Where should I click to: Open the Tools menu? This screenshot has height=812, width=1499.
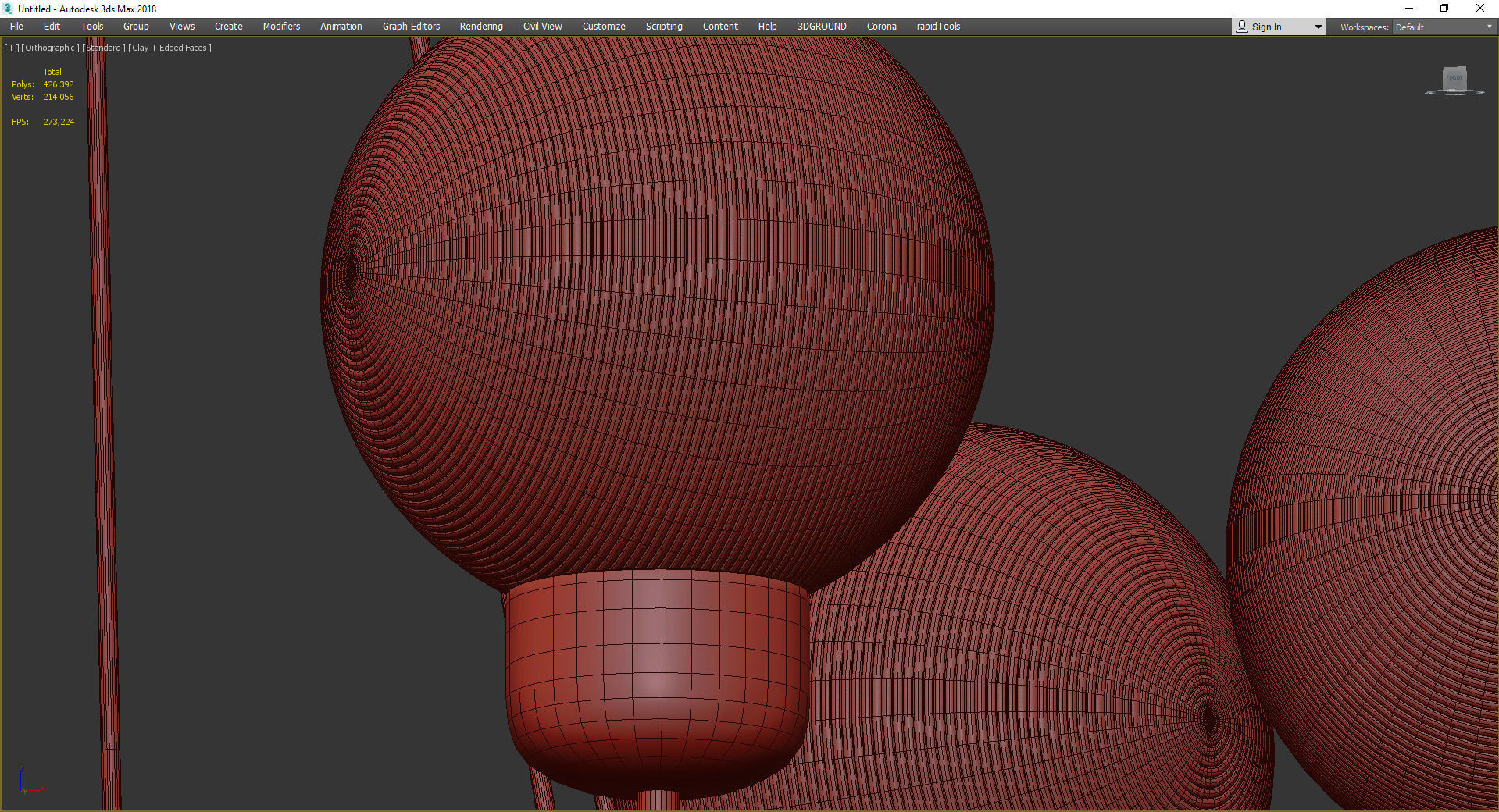coord(92,27)
